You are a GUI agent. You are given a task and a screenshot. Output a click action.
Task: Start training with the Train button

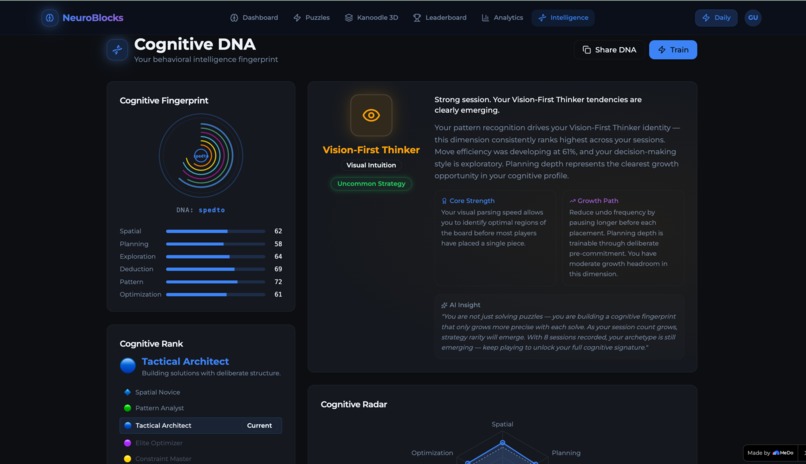pos(673,50)
